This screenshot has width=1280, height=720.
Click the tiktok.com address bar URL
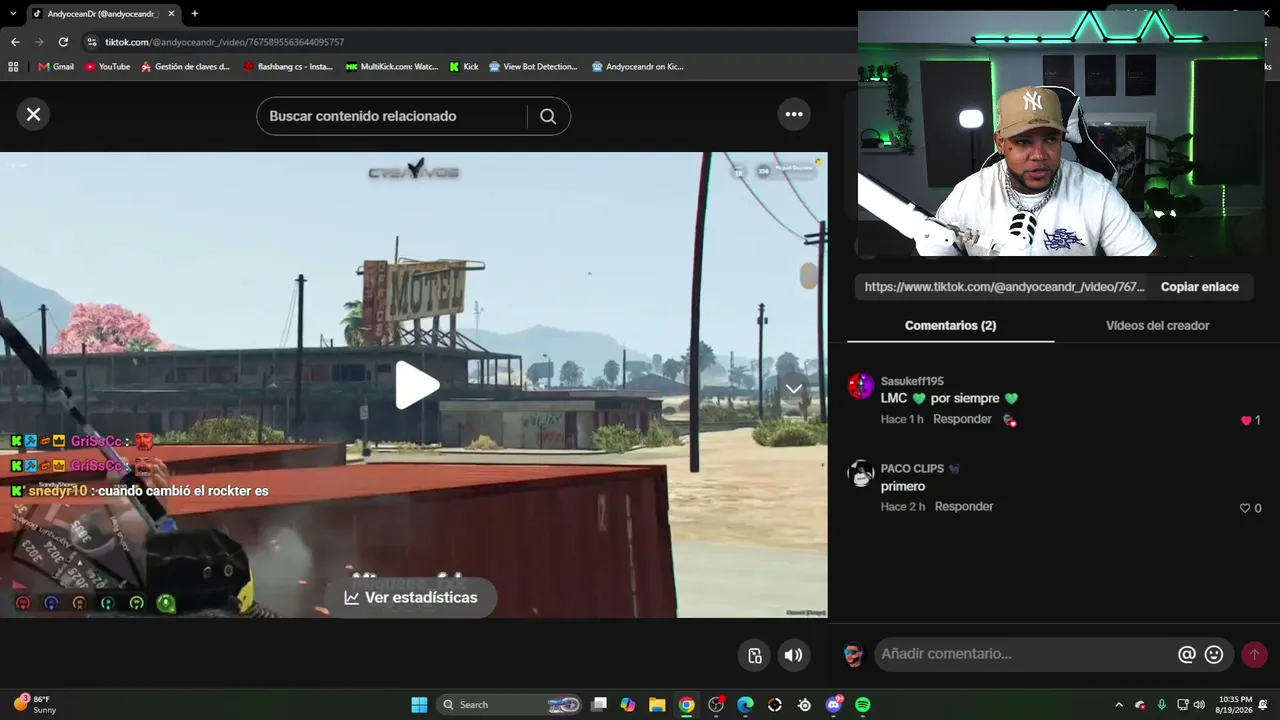click(225, 42)
